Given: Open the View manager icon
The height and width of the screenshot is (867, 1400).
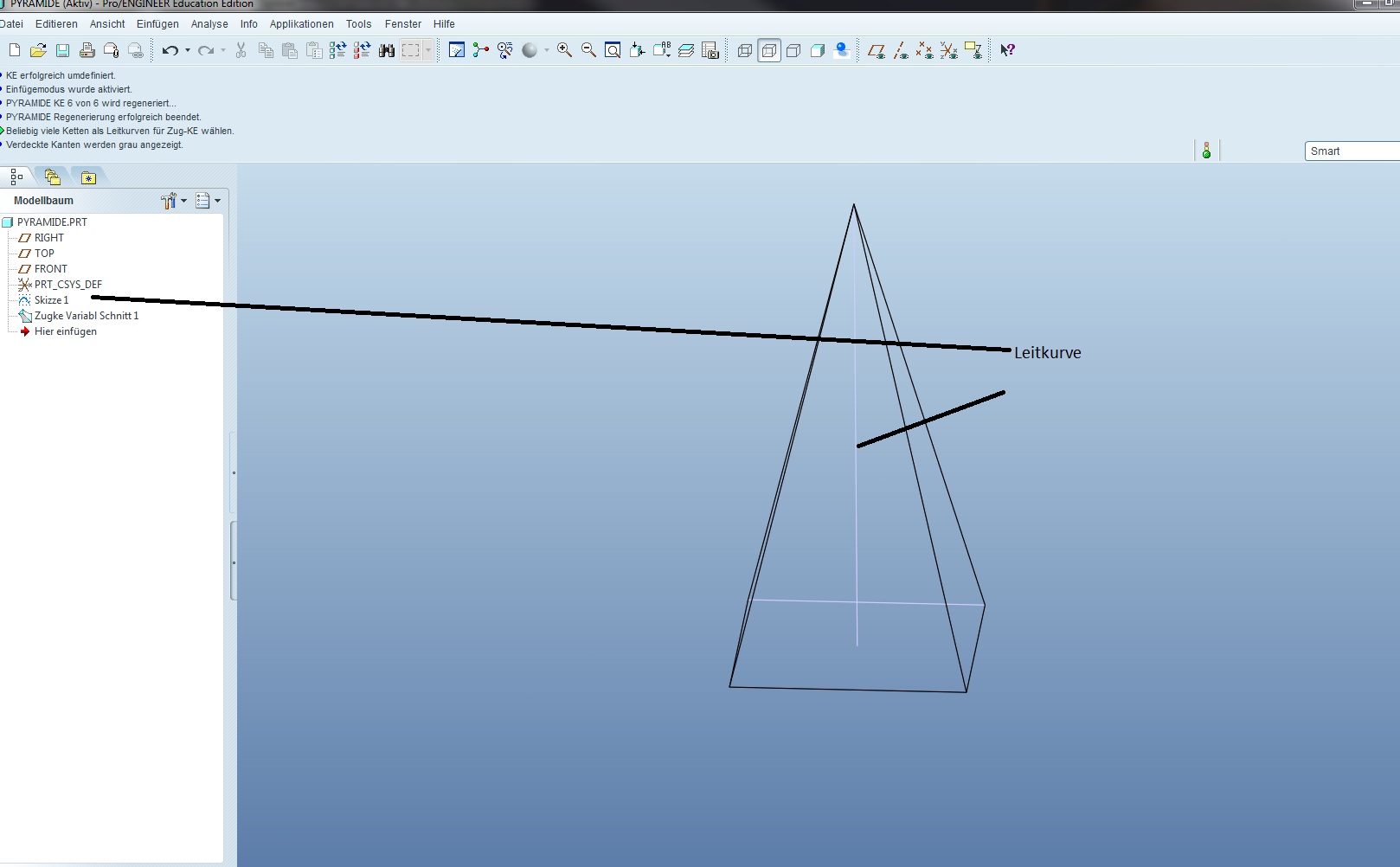Looking at the screenshot, I should [710, 50].
